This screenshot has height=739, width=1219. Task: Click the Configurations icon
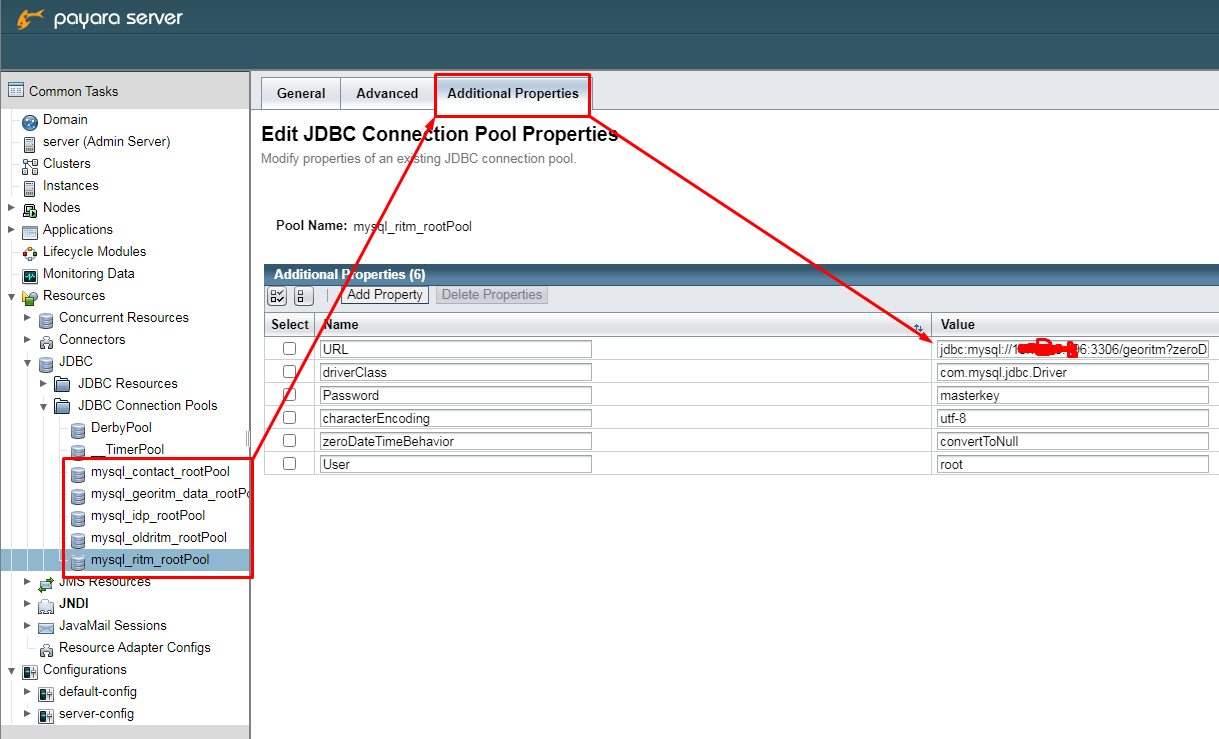point(30,670)
